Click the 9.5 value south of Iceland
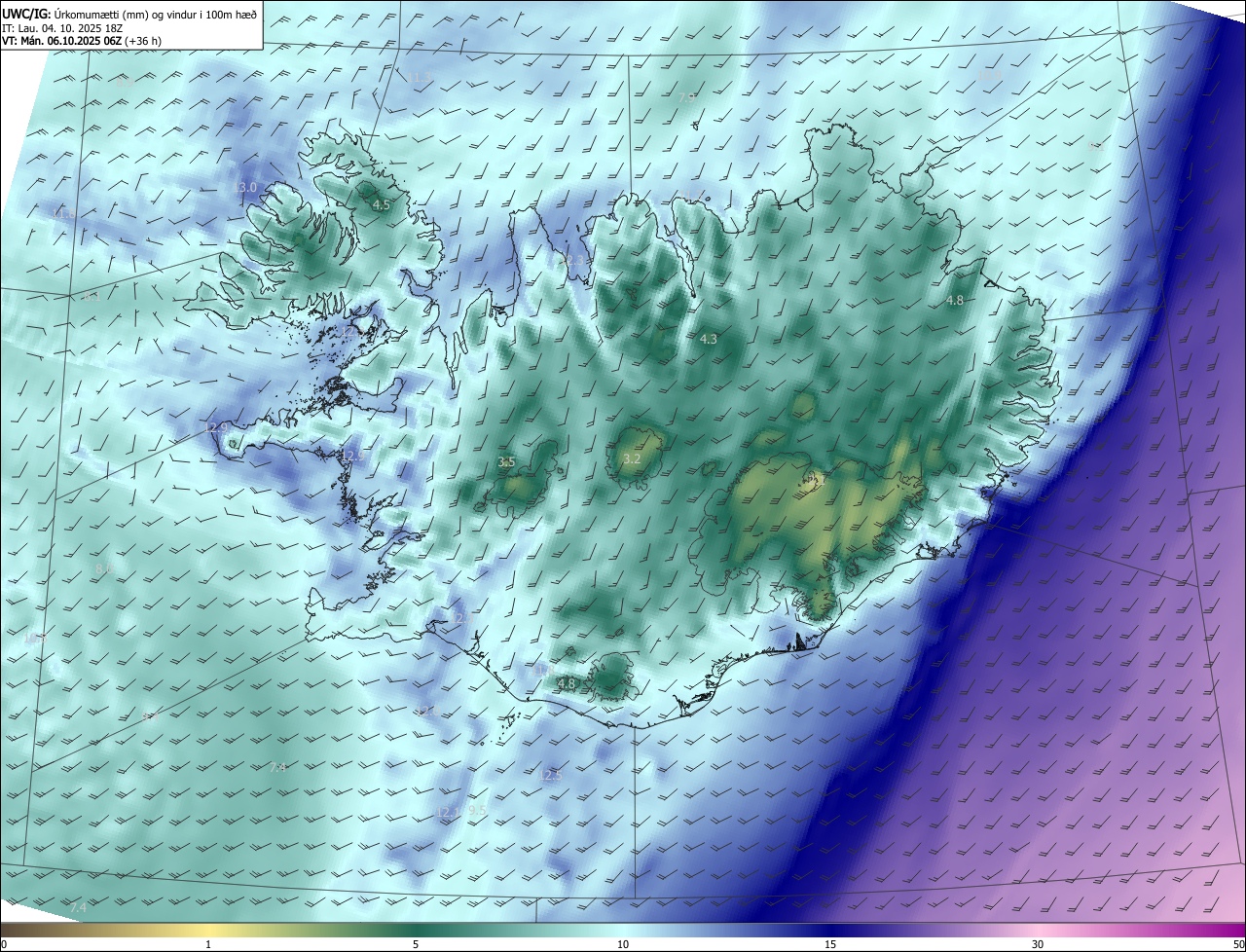This screenshot has width=1246, height=952. (x=477, y=810)
